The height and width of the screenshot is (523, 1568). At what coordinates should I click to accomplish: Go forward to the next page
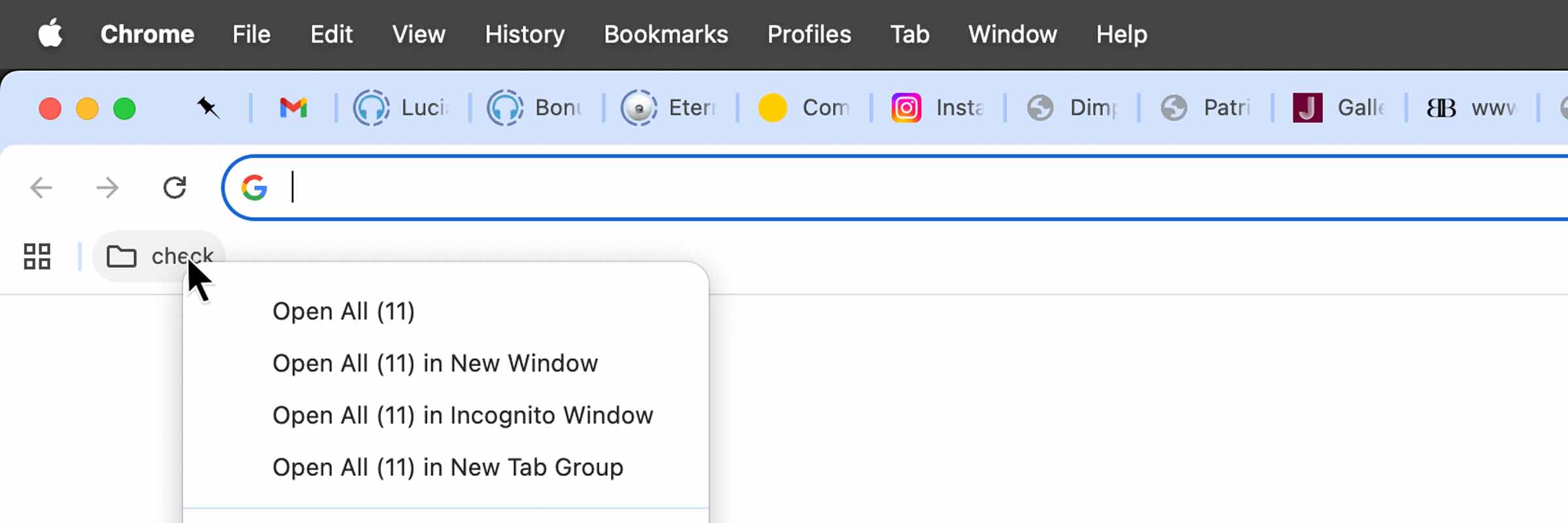pyautogui.click(x=108, y=188)
